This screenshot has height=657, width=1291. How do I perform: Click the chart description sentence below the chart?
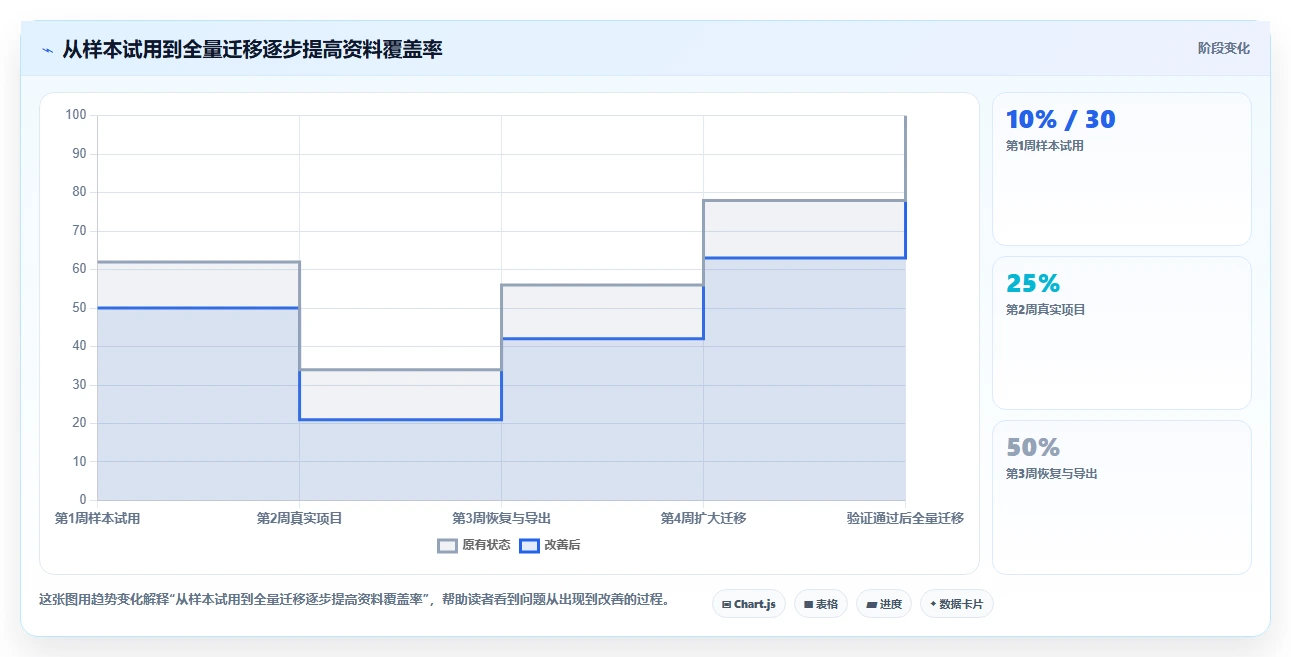(x=354, y=600)
